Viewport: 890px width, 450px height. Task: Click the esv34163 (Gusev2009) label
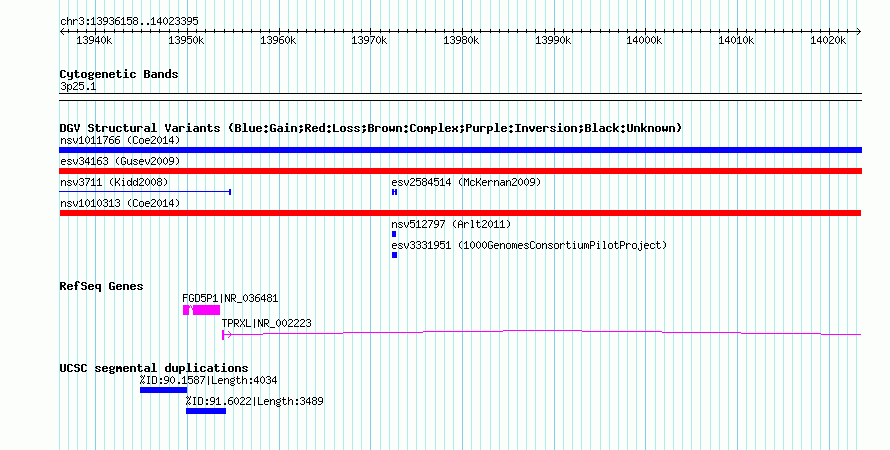pyautogui.click(x=120, y=161)
